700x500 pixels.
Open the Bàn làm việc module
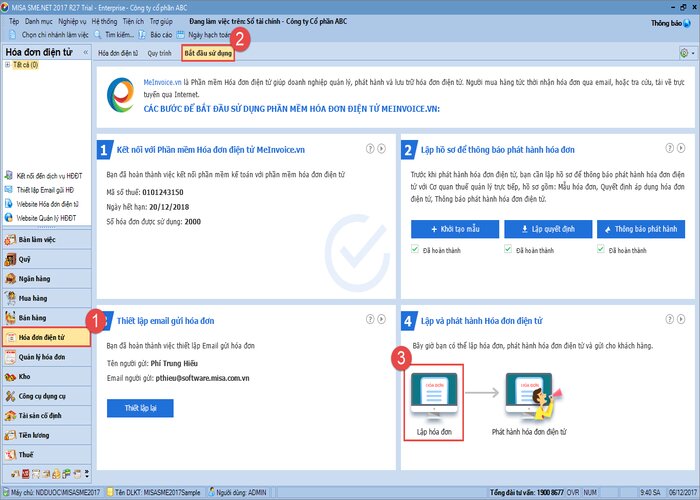click(x=47, y=240)
